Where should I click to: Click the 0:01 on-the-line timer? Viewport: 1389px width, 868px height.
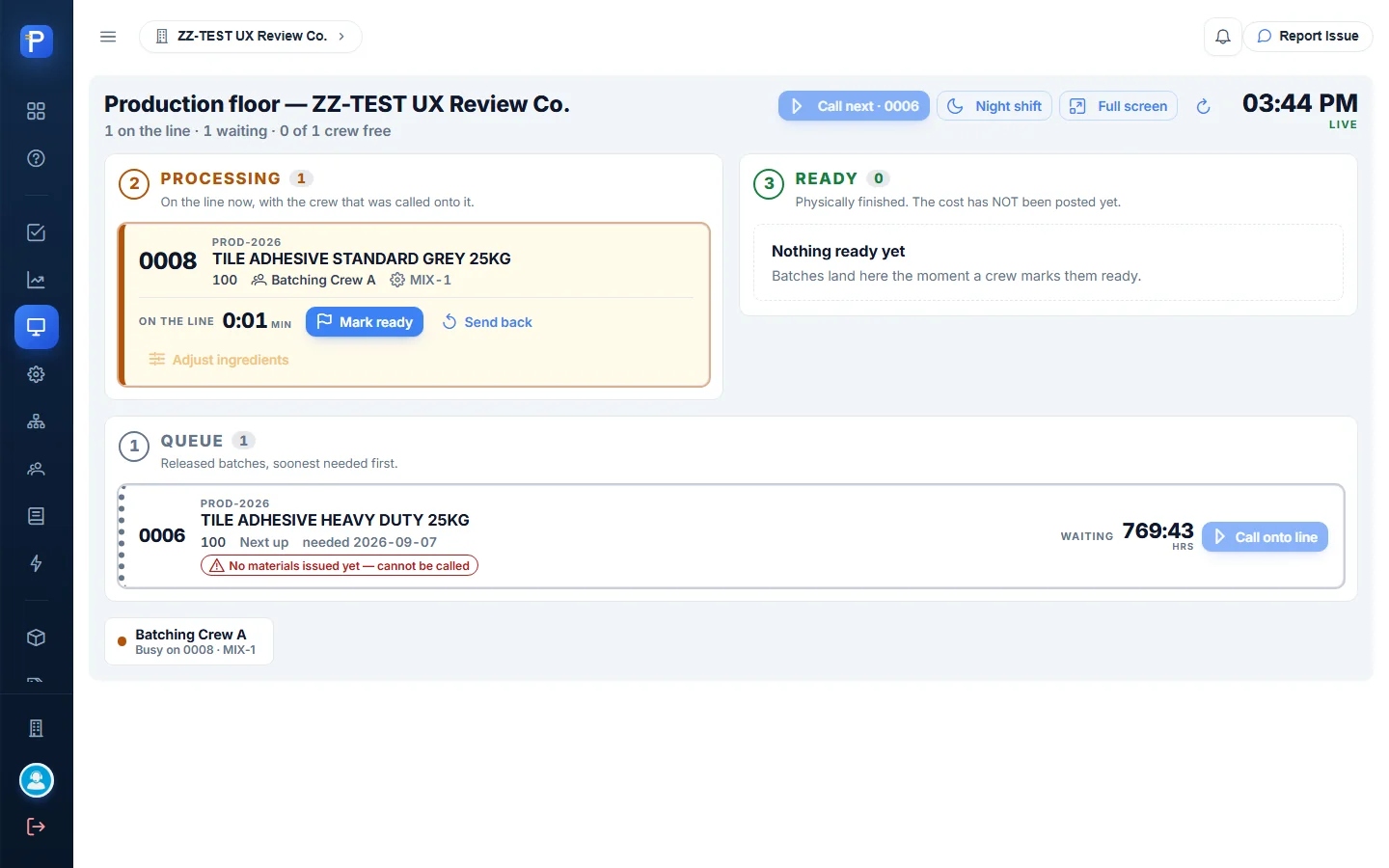click(x=245, y=320)
